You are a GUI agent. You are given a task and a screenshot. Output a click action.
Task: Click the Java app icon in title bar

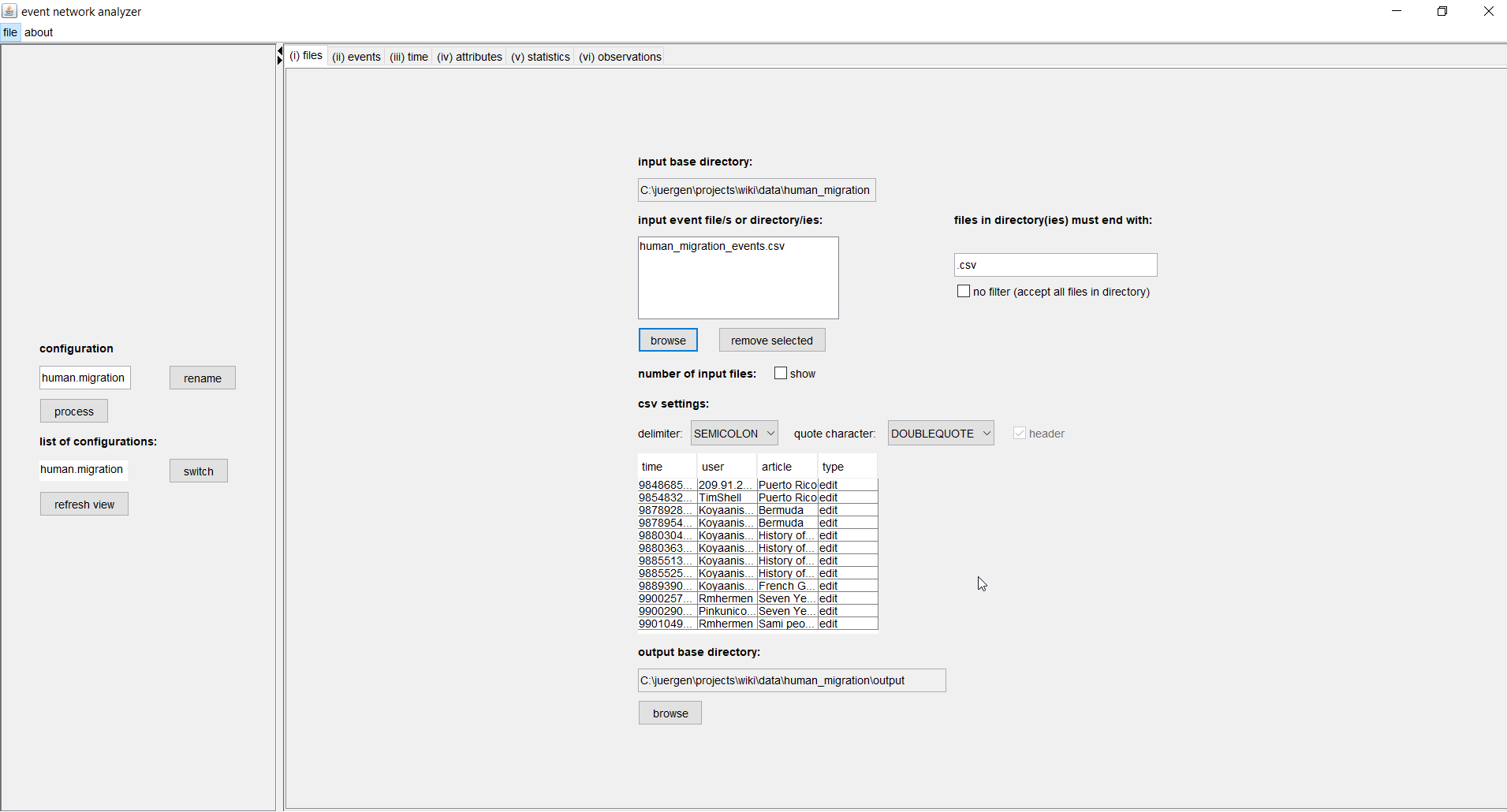(9, 11)
